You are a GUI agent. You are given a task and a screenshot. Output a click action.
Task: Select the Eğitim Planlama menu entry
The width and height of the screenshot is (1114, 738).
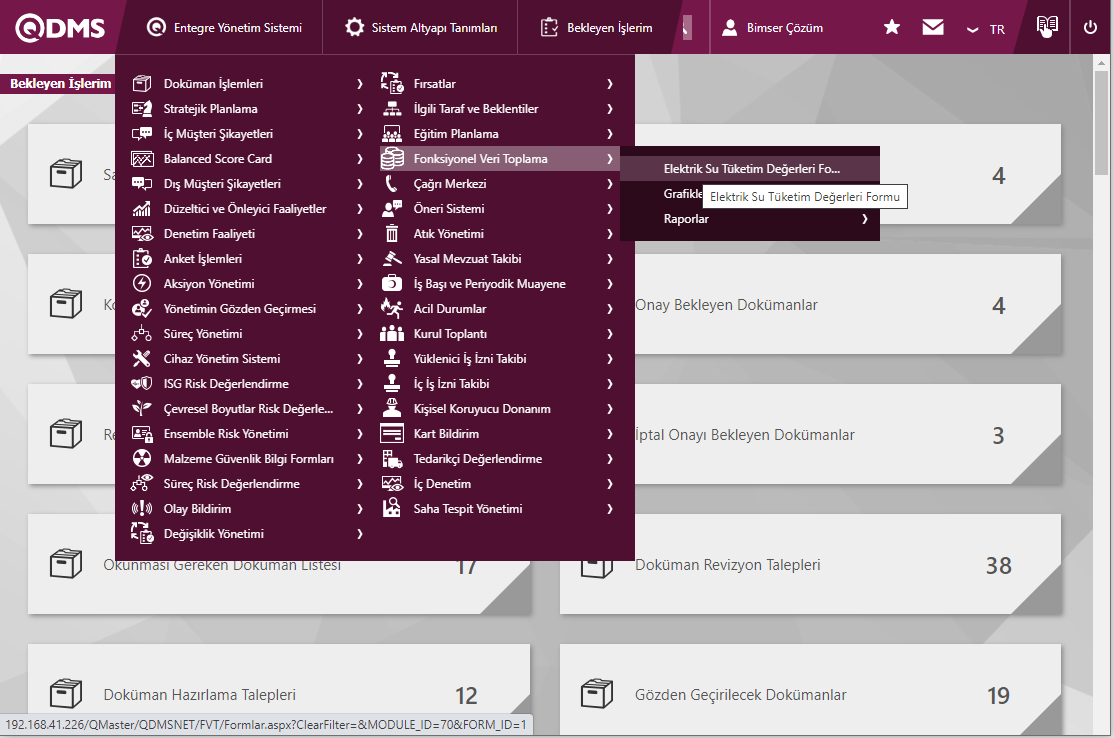point(456,134)
